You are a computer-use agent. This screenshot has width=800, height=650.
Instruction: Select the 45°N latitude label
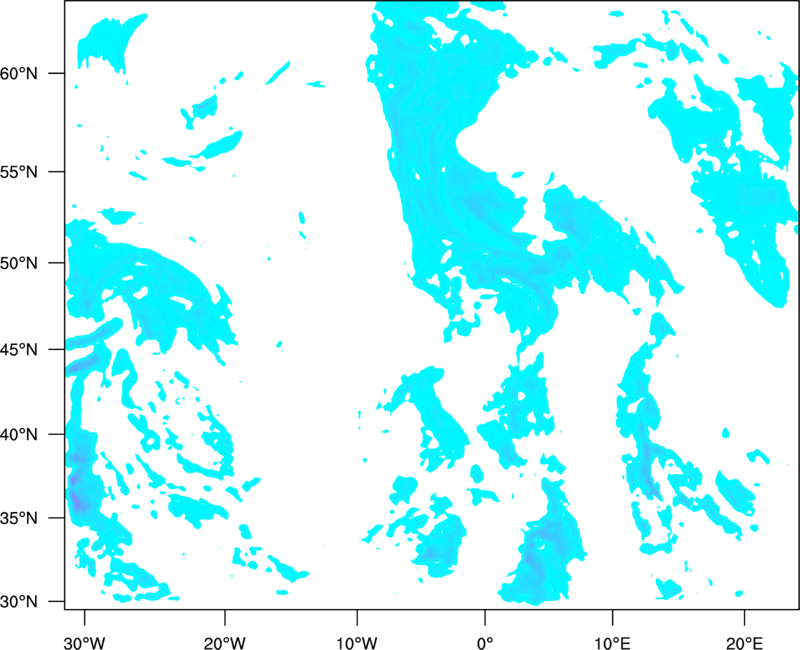19,349
